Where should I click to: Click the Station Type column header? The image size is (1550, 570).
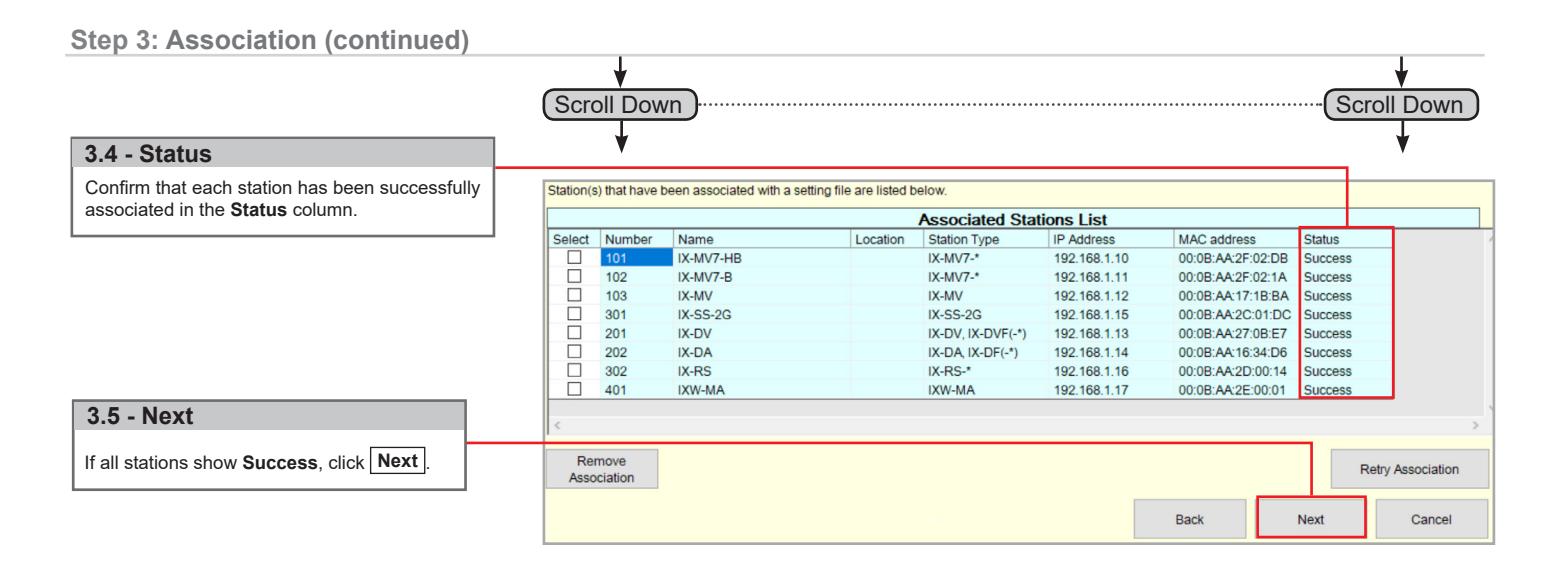986,240
